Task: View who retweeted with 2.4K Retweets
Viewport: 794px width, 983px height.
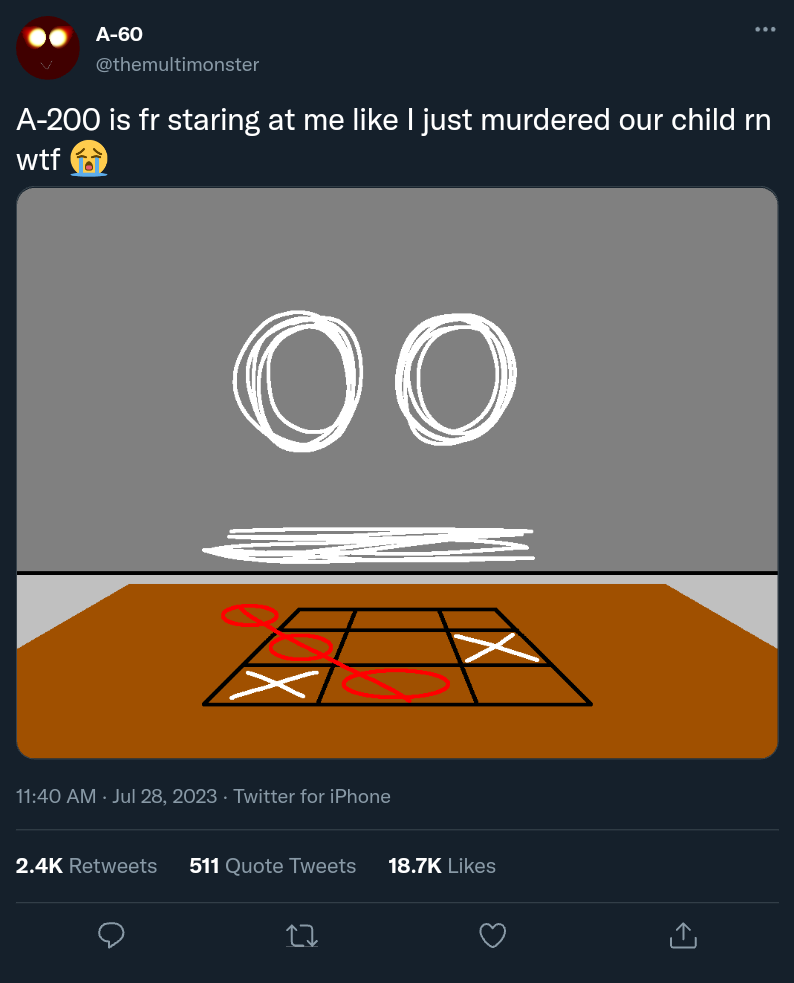Action: 86,866
